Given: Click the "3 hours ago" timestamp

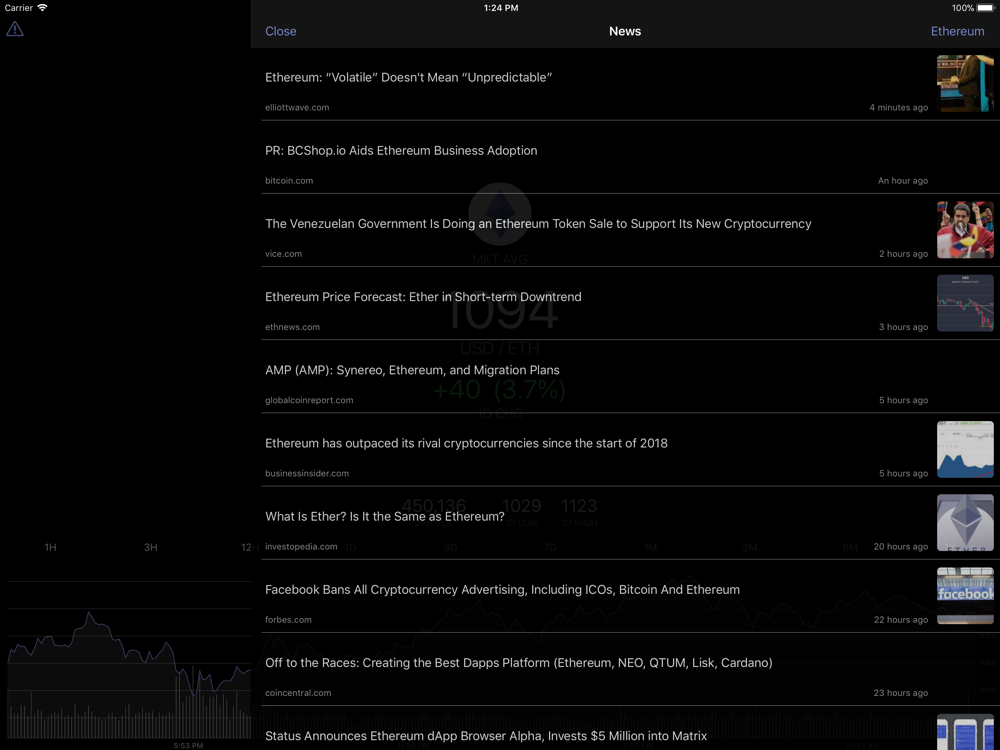Looking at the screenshot, I should 904,327.
